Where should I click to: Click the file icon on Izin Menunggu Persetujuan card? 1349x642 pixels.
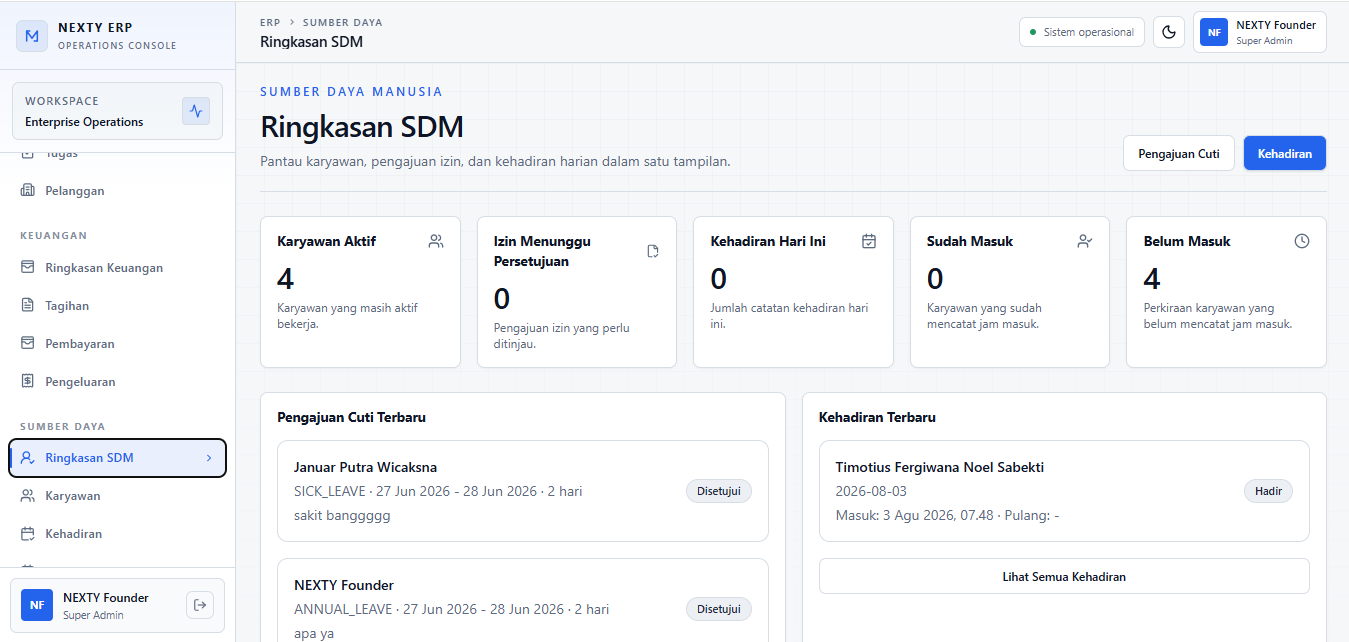[653, 251]
